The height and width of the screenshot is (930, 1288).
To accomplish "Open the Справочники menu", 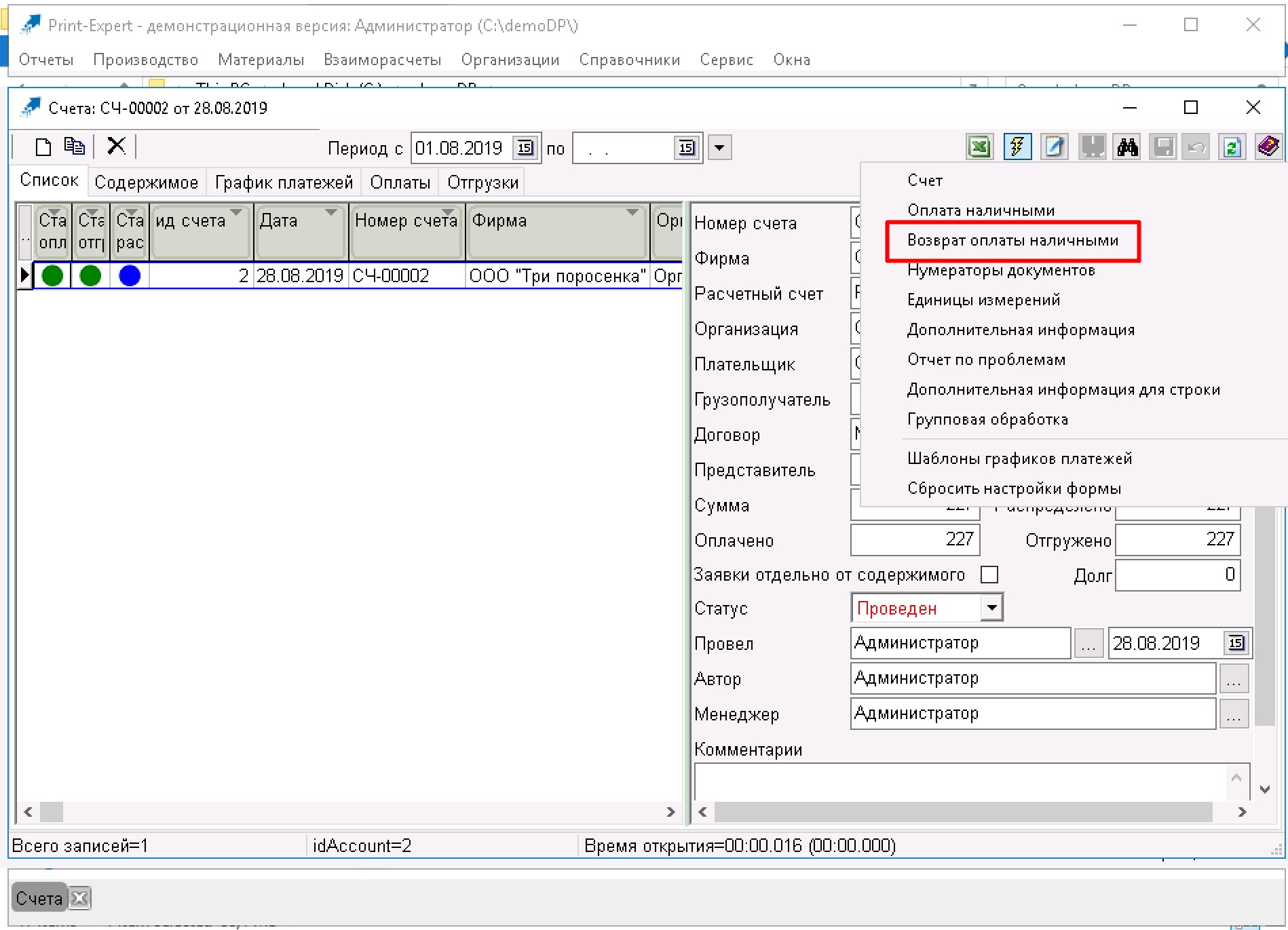I will pyautogui.click(x=629, y=60).
